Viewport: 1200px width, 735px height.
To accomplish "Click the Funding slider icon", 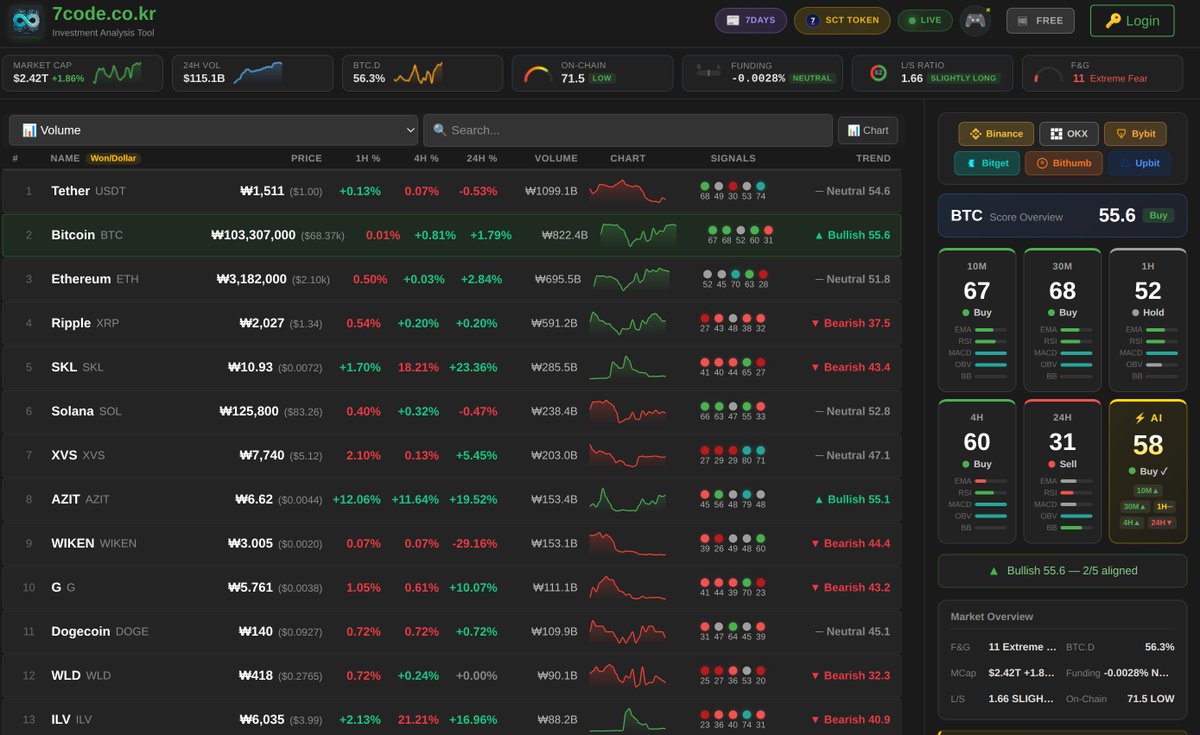I will [708, 72].
